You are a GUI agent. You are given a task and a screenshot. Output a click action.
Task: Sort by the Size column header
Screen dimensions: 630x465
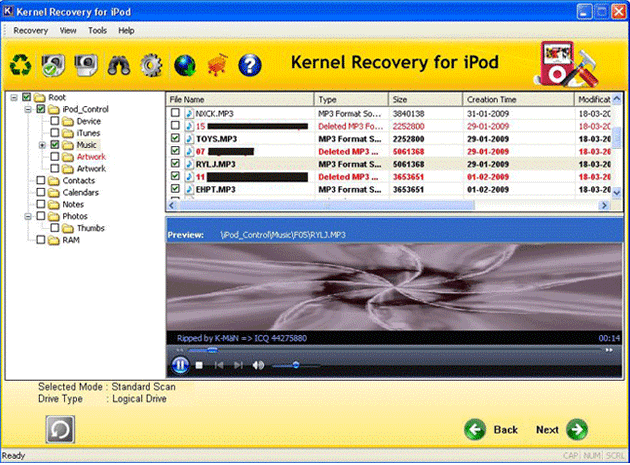point(425,99)
